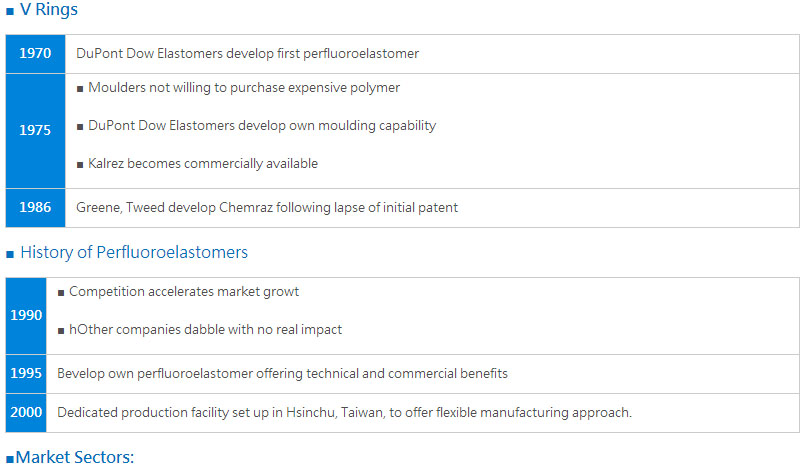Click the Greene, Tweed develop Chemraz row text
Image resolution: width=806 pixels, height=472 pixels.
point(267,208)
